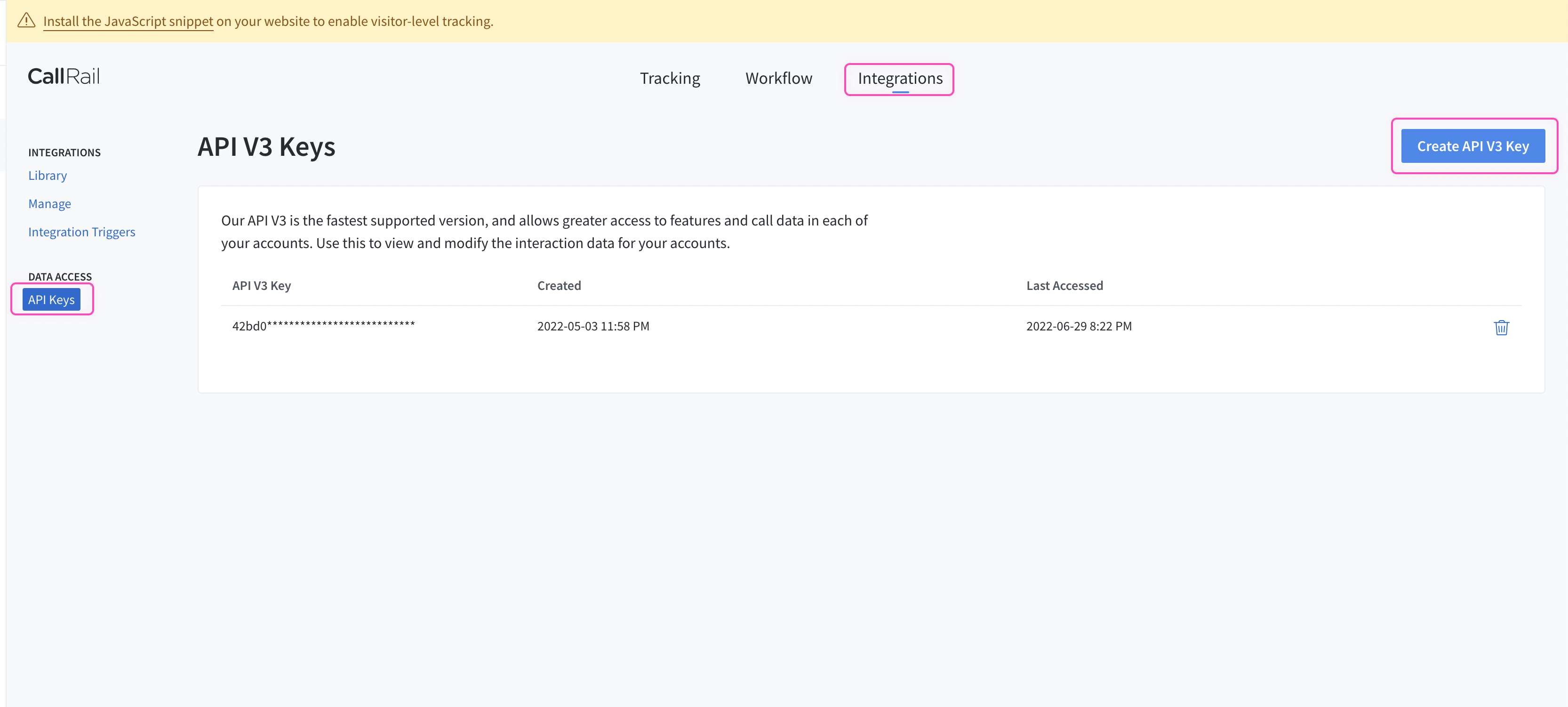Switch to the Tracking tab
This screenshot has height=707, width=1568.
670,78
